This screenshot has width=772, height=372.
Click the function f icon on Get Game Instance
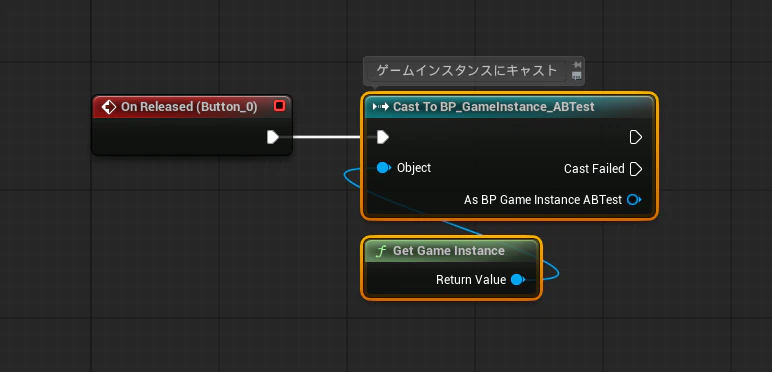(381, 251)
